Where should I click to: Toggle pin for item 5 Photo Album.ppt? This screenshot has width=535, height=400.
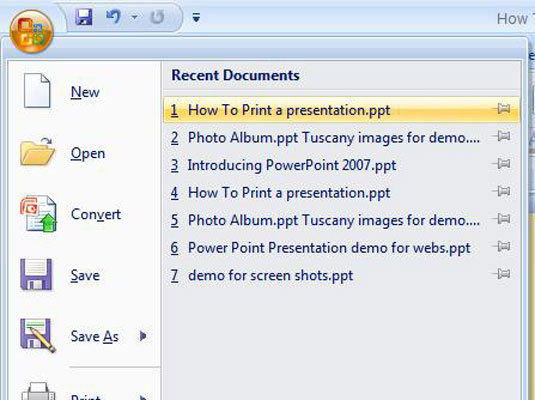click(502, 219)
